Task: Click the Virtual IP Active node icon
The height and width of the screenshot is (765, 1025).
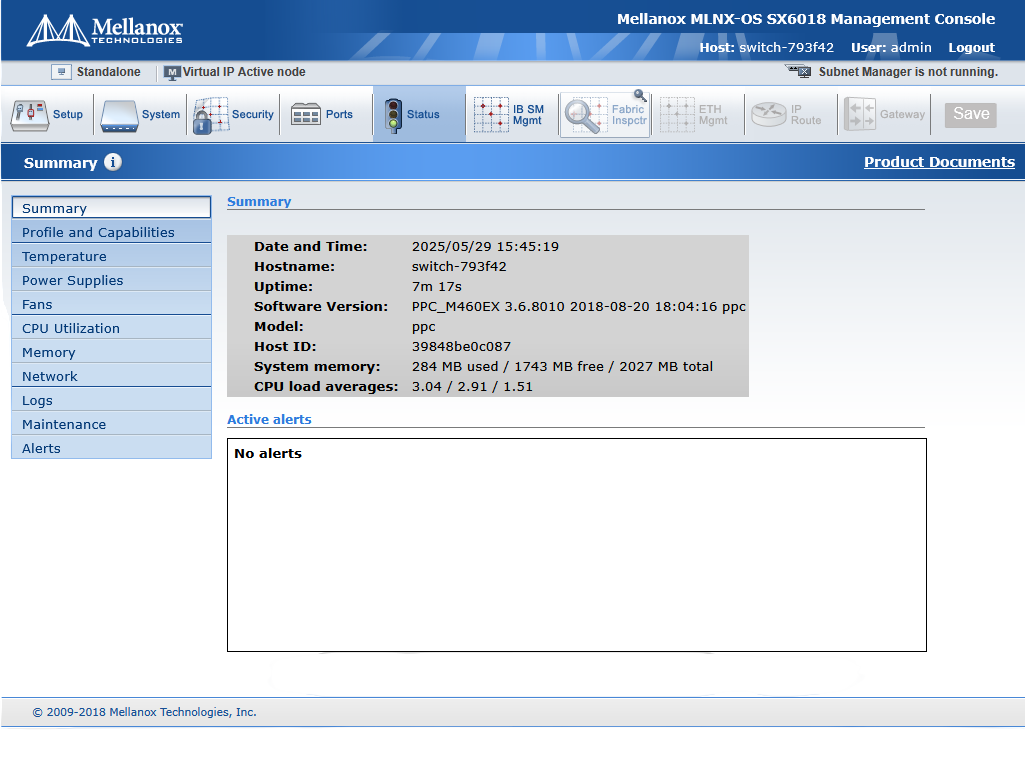Action: point(171,73)
